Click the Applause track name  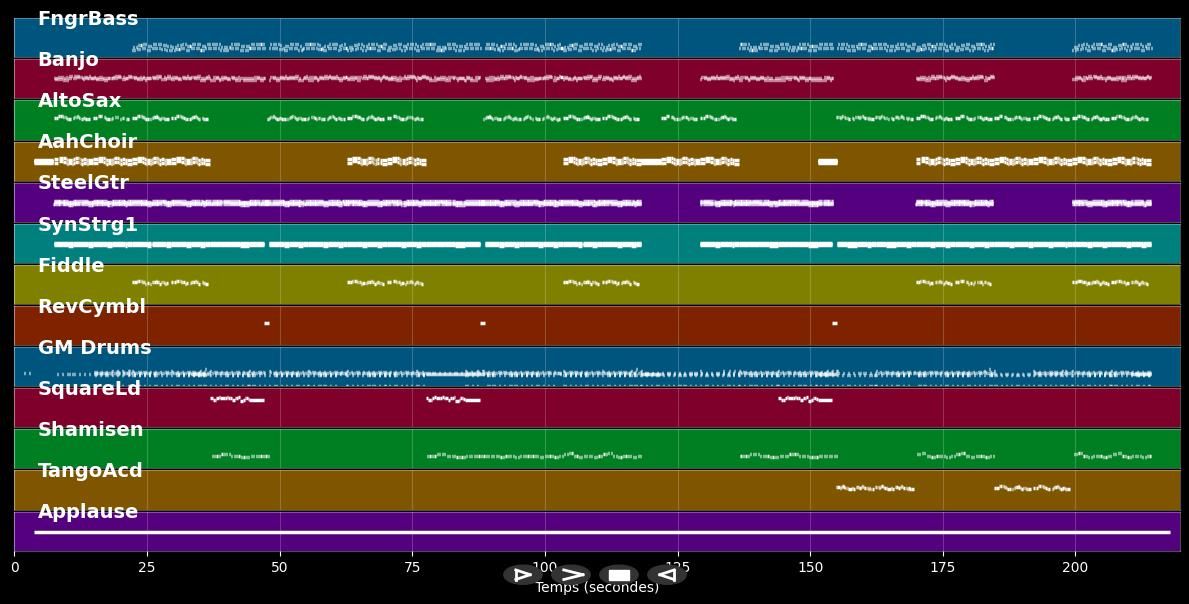(88, 512)
